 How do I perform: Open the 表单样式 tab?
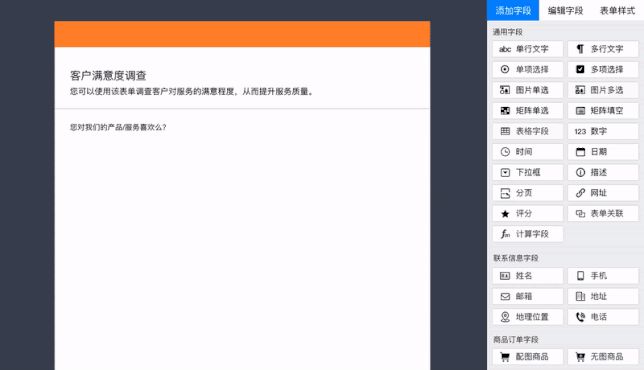(617, 10)
